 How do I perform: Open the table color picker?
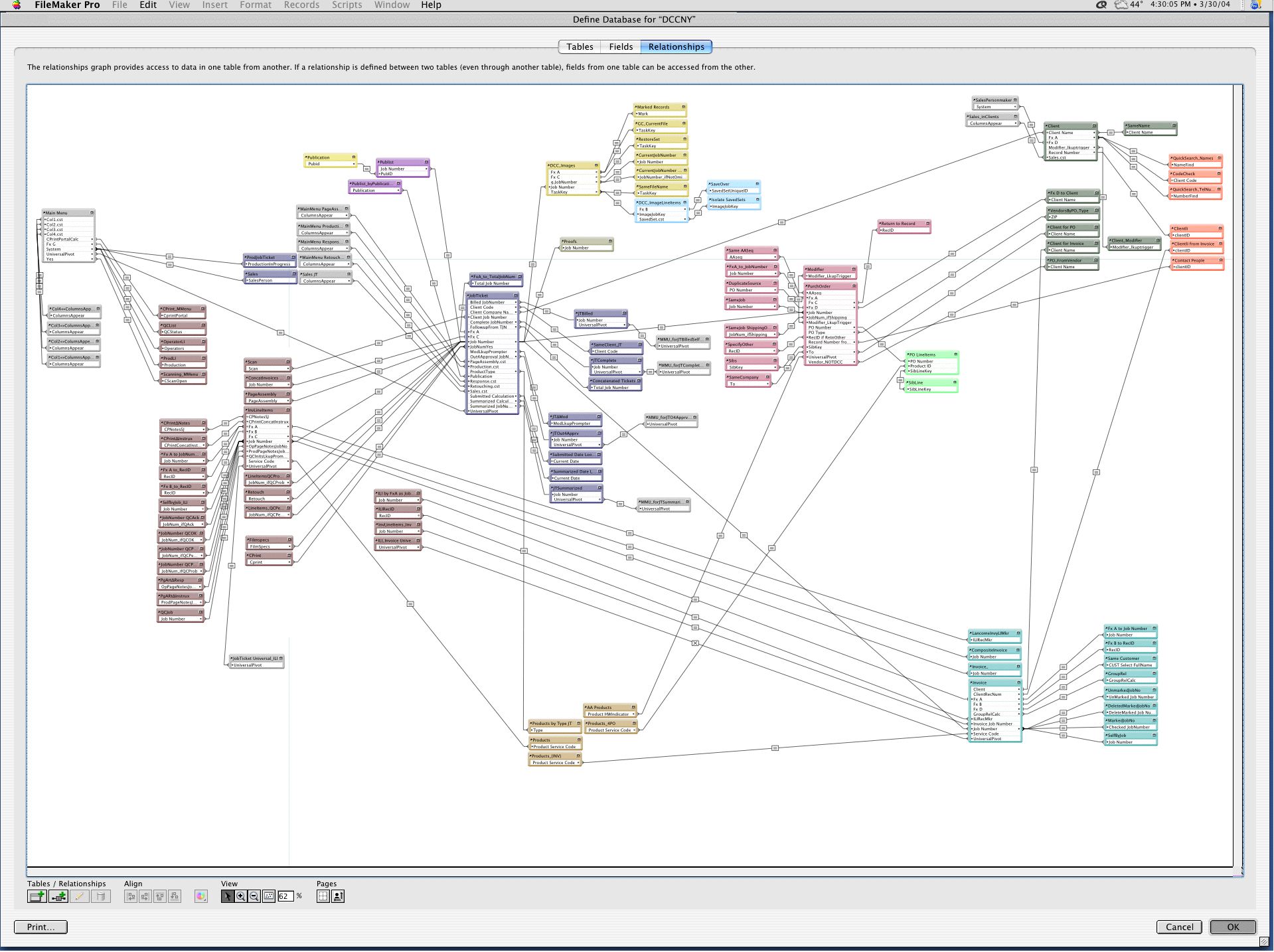pyautogui.click(x=200, y=897)
